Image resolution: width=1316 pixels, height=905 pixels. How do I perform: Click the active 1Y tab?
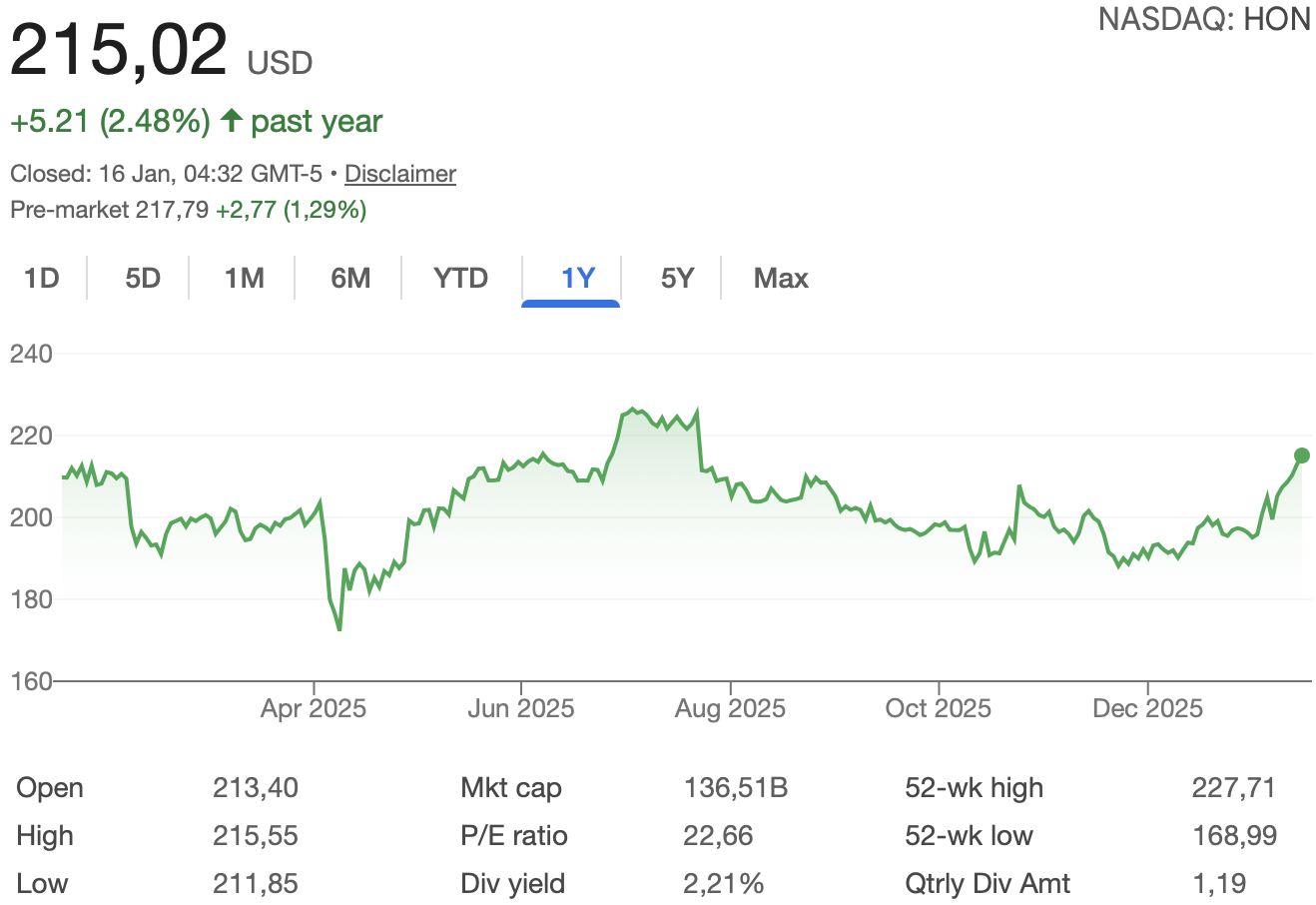[x=577, y=278]
